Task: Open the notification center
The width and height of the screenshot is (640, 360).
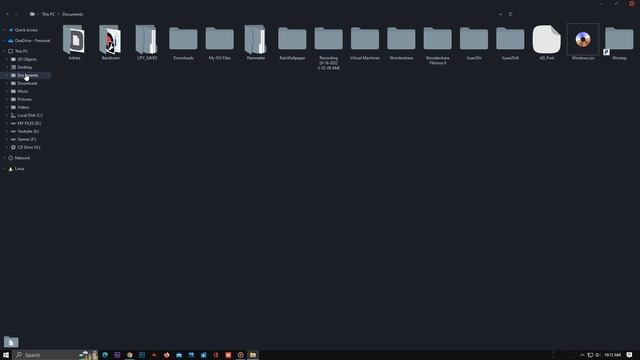Action: tap(629, 355)
